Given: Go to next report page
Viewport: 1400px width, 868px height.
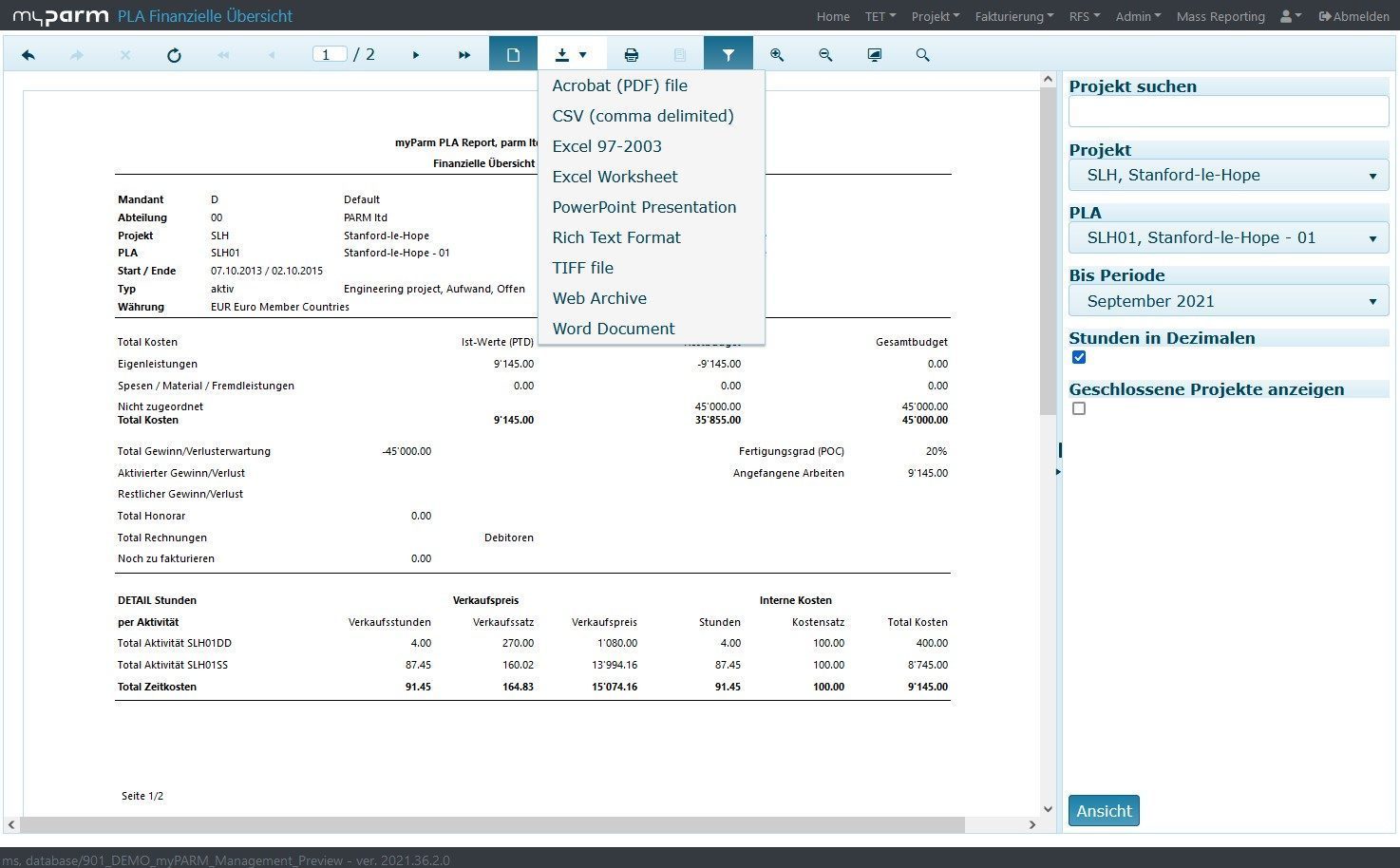Looking at the screenshot, I should [x=416, y=55].
